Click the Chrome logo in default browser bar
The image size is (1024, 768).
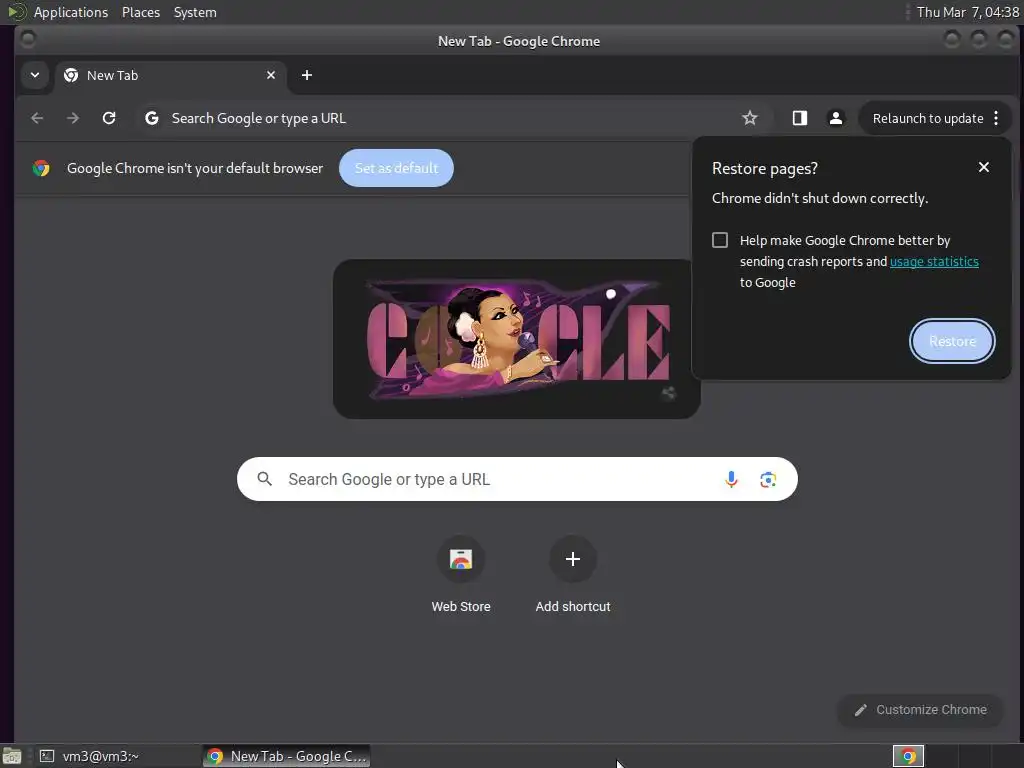pyautogui.click(x=41, y=168)
